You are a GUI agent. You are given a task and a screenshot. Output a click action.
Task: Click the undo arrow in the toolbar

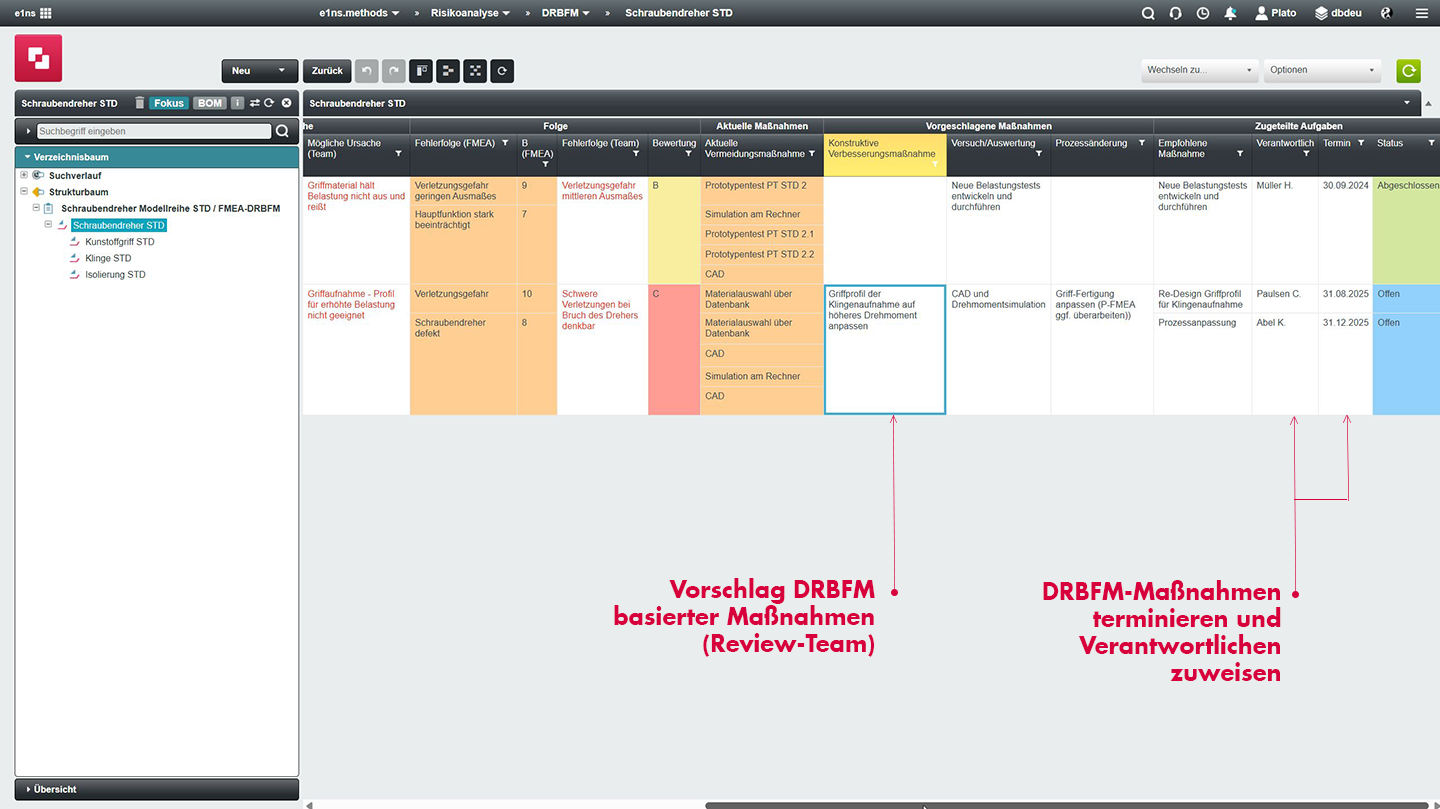(x=367, y=71)
